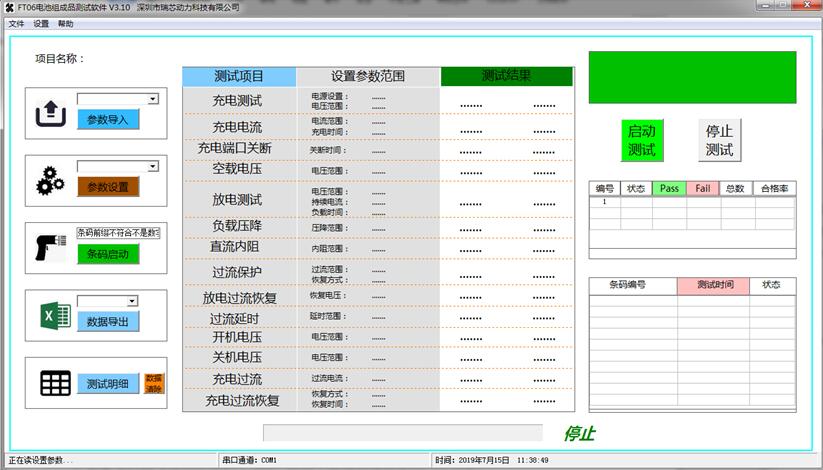Viewport: 823px width, 470px height.
Task: Click the 总数 column header
Action: pyautogui.click(x=736, y=189)
